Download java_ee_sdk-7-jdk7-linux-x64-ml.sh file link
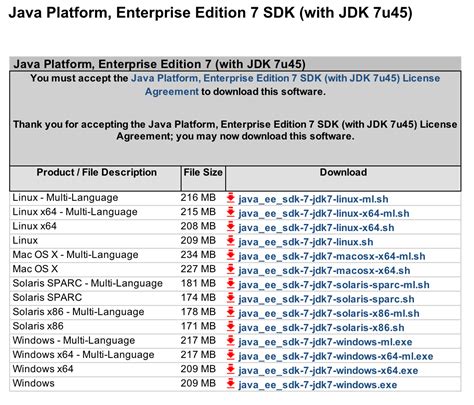474x405 pixels. pyautogui.click(x=324, y=214)
